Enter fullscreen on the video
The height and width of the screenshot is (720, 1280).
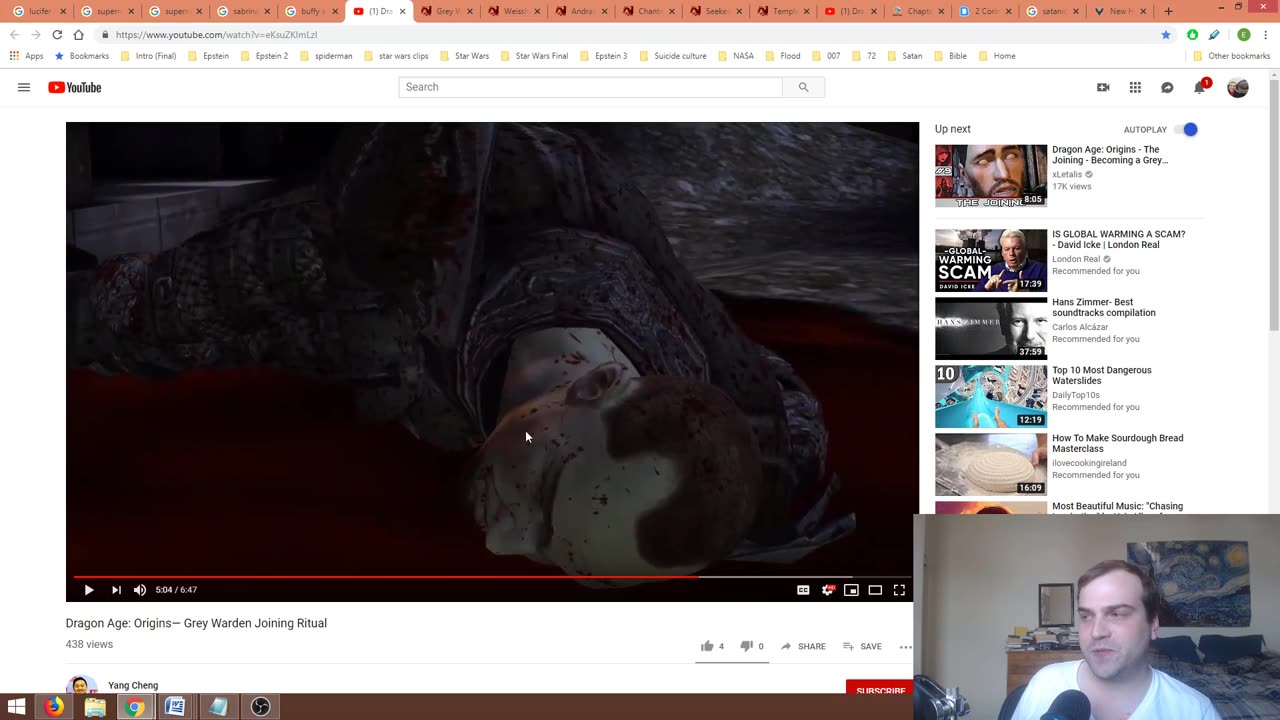tap(899, 590)
